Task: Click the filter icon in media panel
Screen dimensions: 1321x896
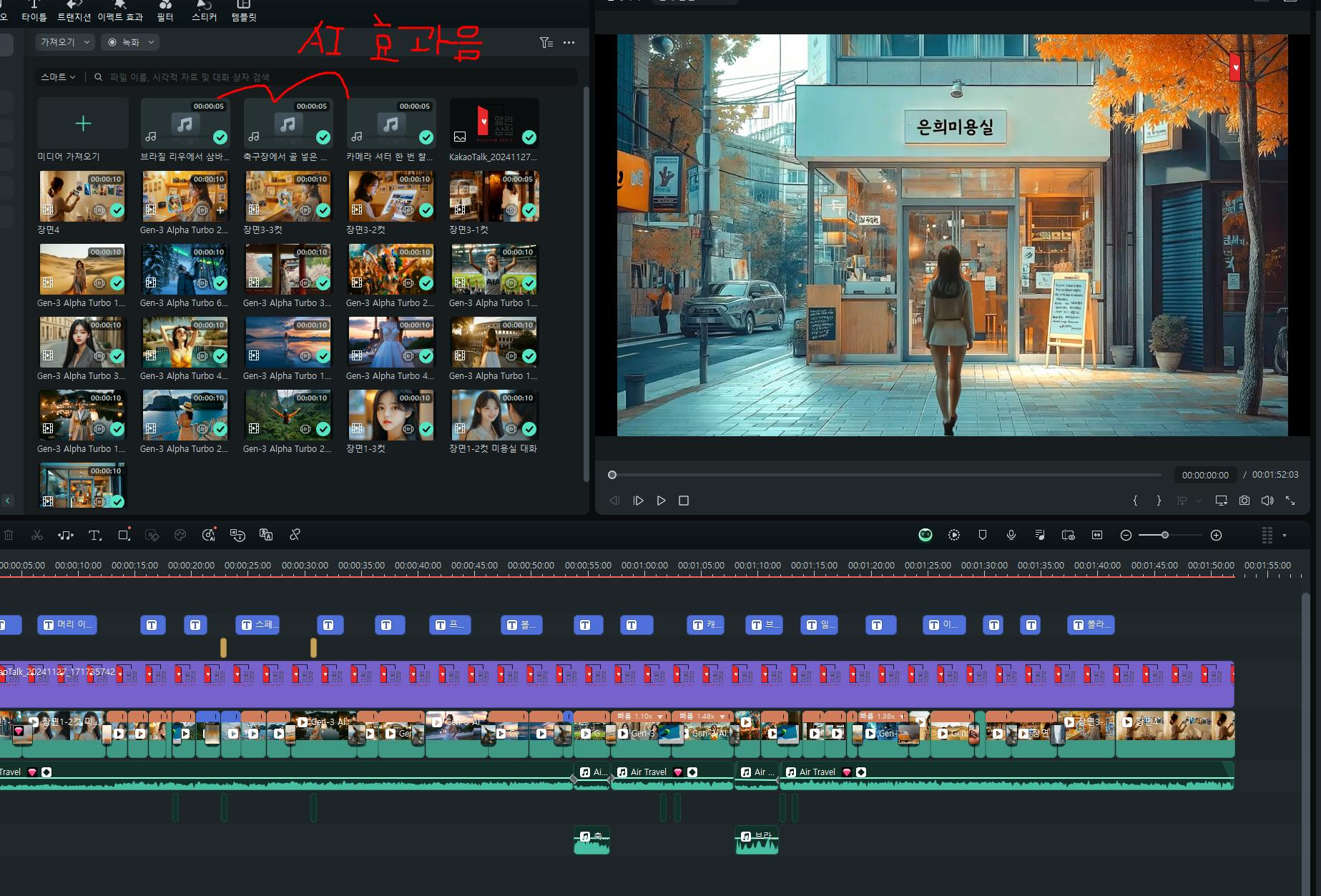Action: (546, 43)
